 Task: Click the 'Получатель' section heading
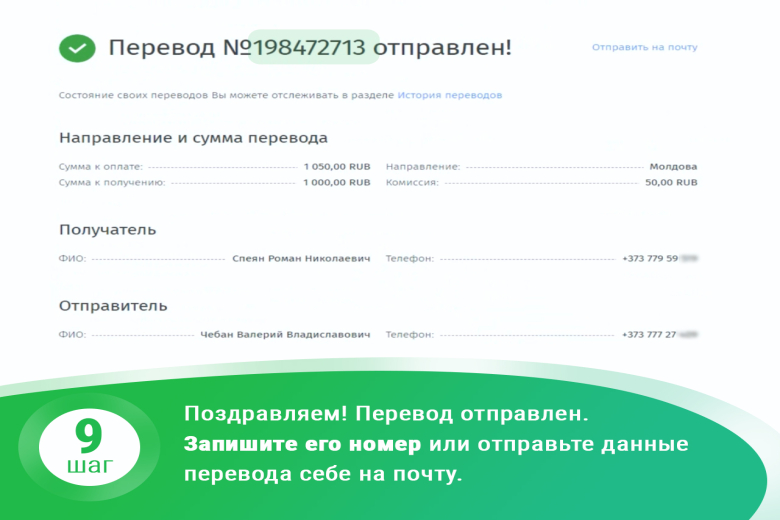[107, 230]
